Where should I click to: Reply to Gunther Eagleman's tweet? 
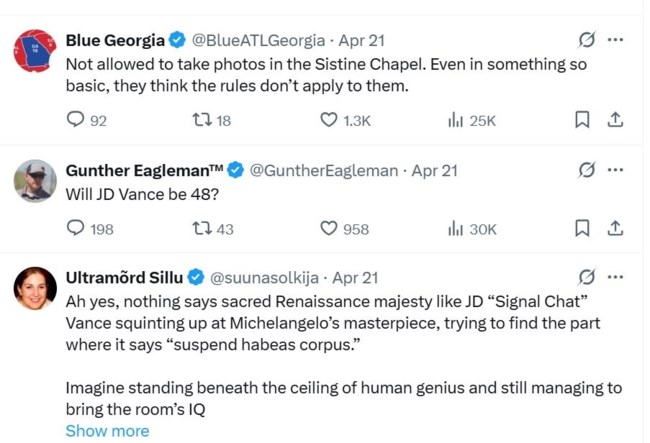point(76,229)
